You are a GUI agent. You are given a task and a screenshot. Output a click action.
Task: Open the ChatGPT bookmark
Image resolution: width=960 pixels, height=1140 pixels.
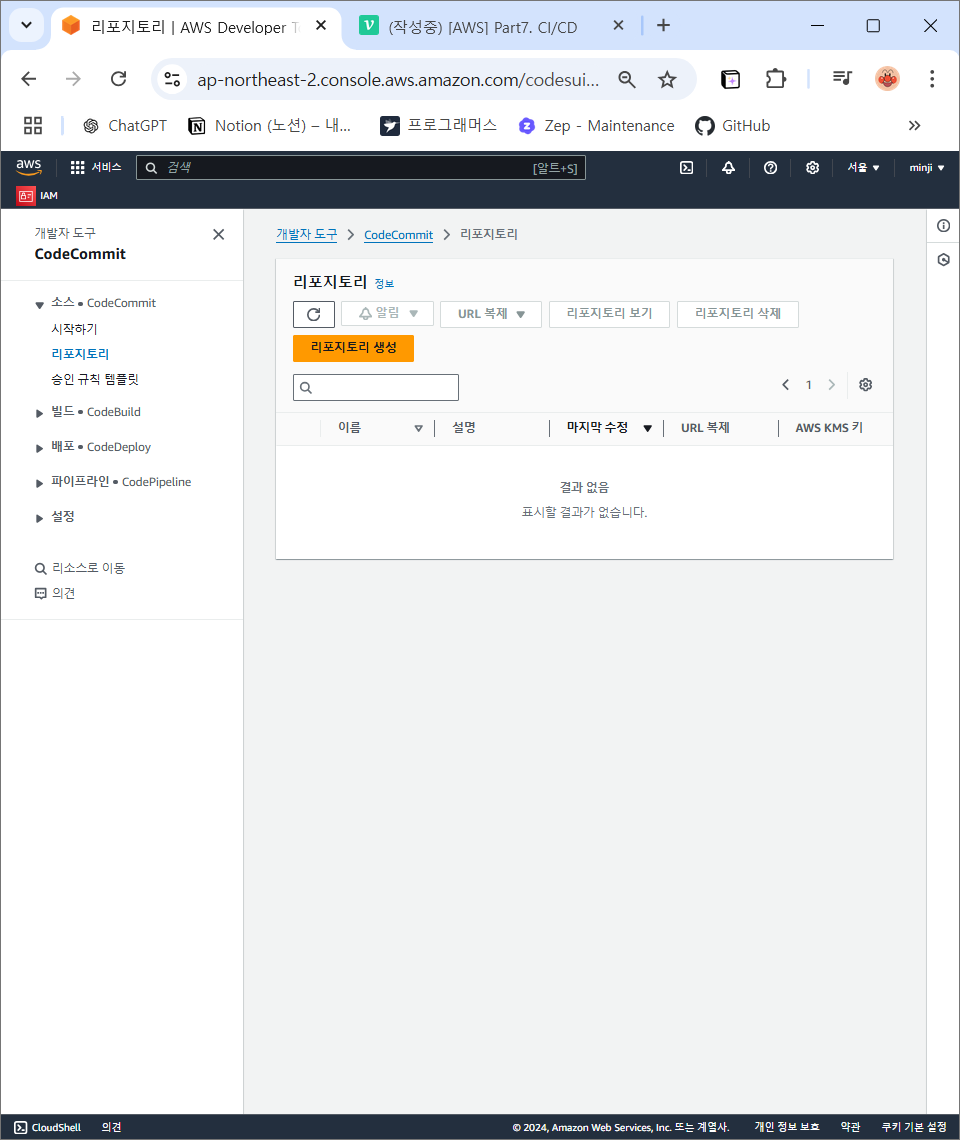pos(124,126)
